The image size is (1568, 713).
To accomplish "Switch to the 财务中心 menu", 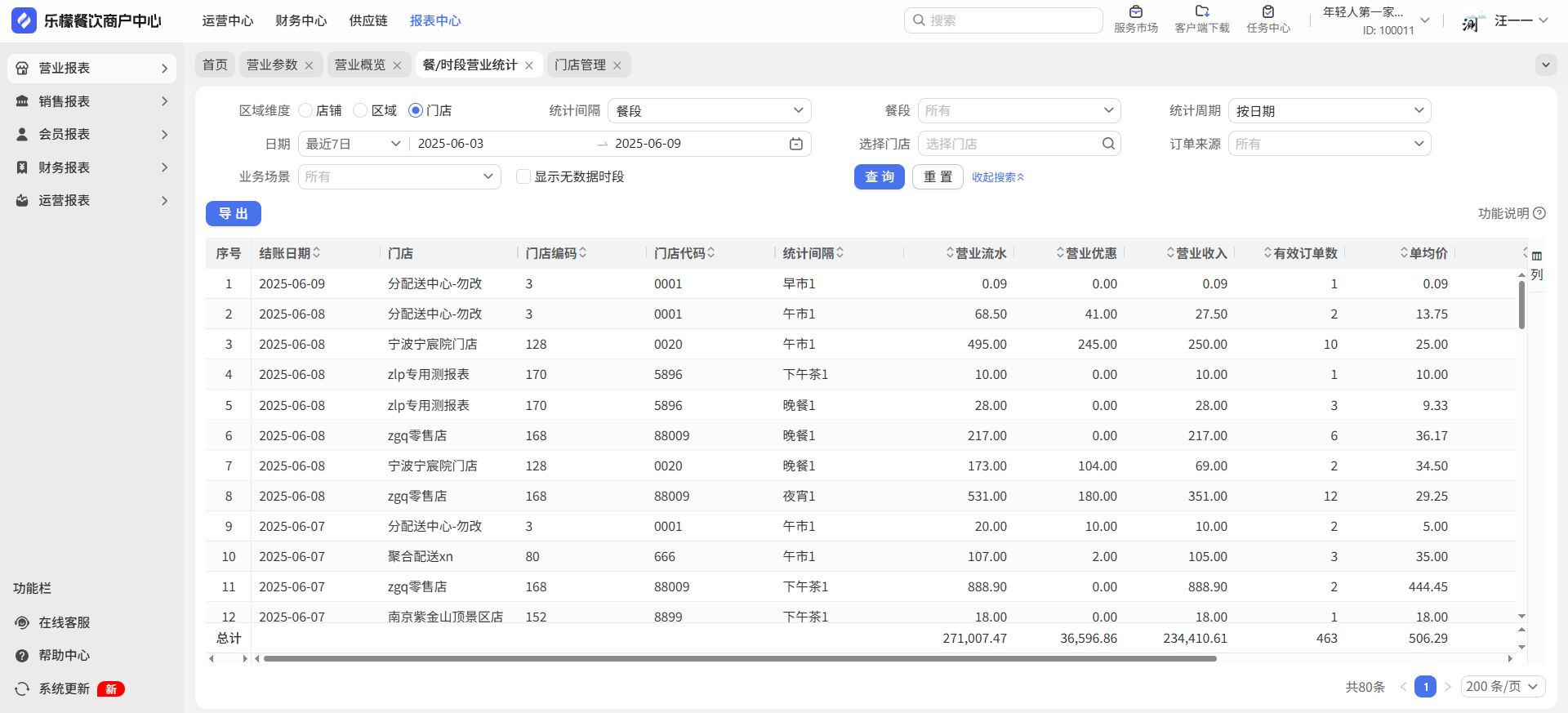I will coord(301,20).
